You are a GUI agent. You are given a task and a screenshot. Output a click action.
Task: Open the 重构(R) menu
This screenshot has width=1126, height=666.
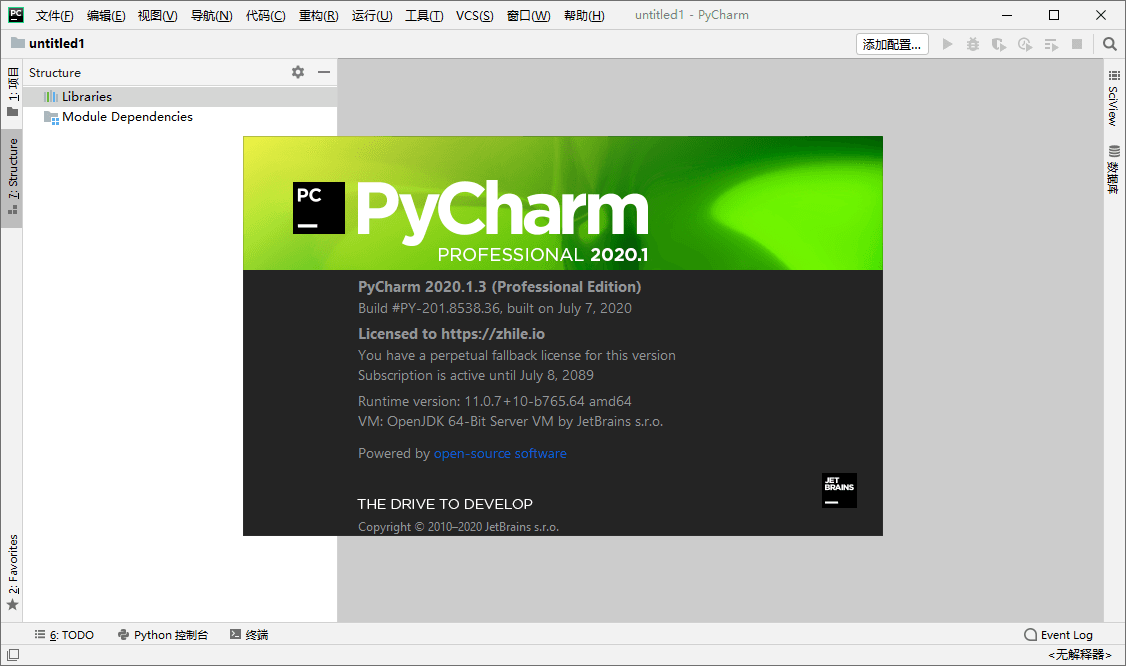click(x=318, y=16)
